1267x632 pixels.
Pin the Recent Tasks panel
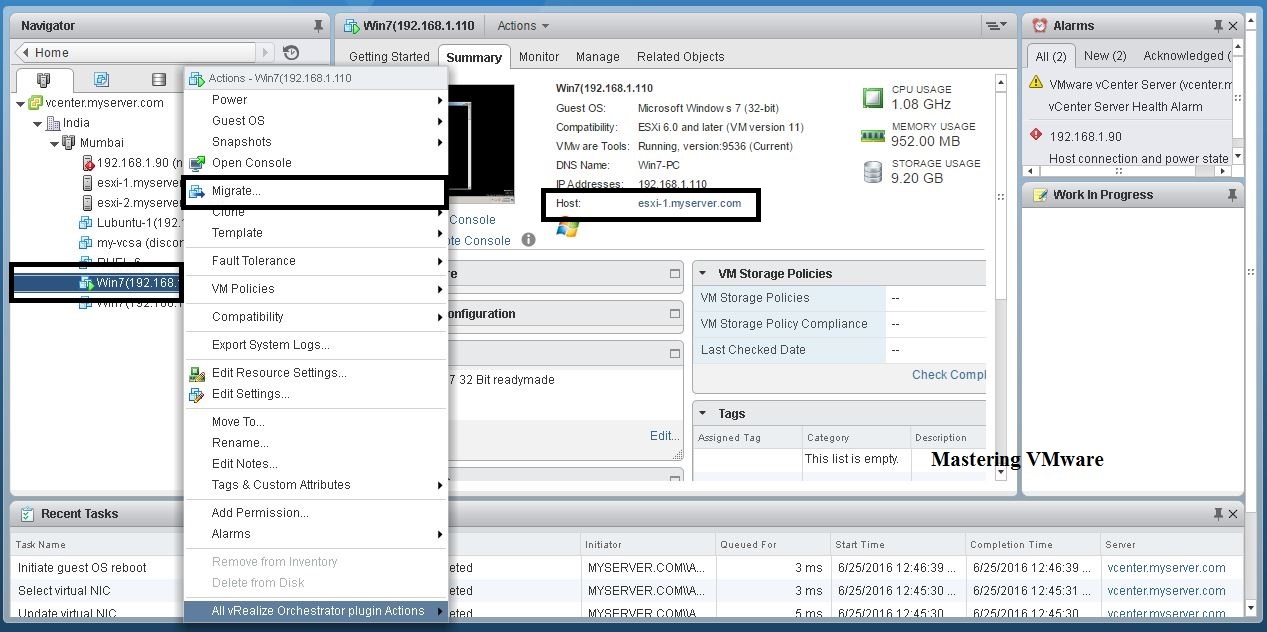(x=1218, y=514)
